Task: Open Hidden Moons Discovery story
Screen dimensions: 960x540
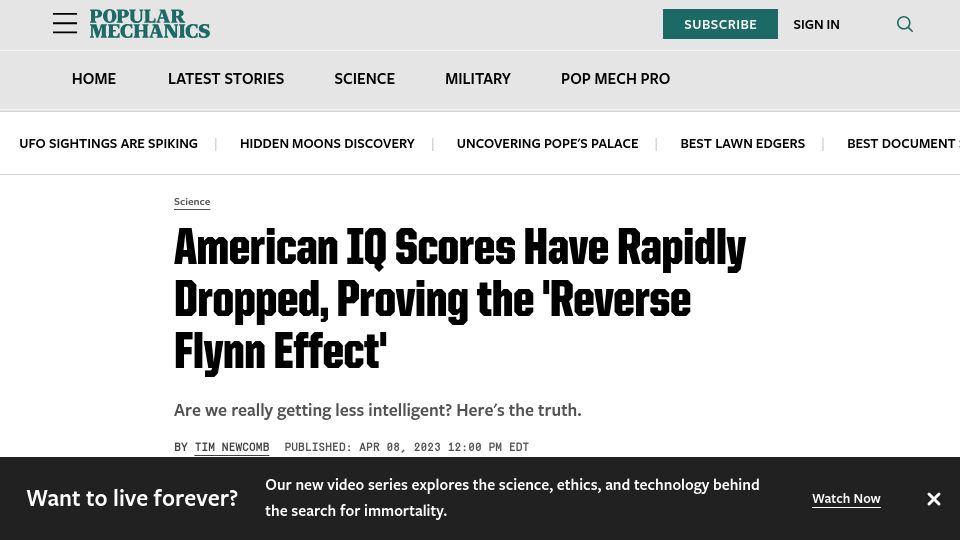Action: (x=327, y=144)
